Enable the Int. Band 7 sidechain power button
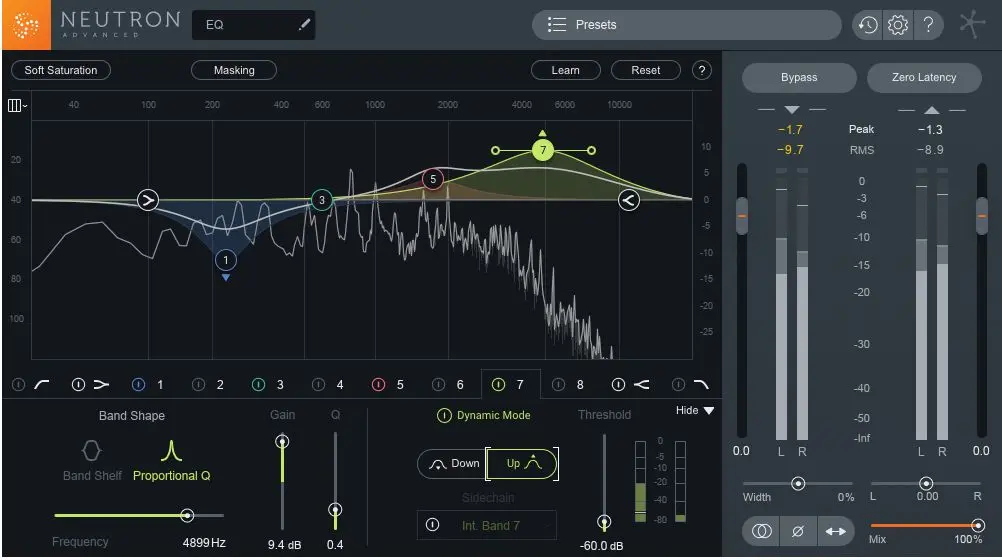Image resolution: width=1002 pixels, height=560 pixels. pyautogui.click(x=433, y=525)
